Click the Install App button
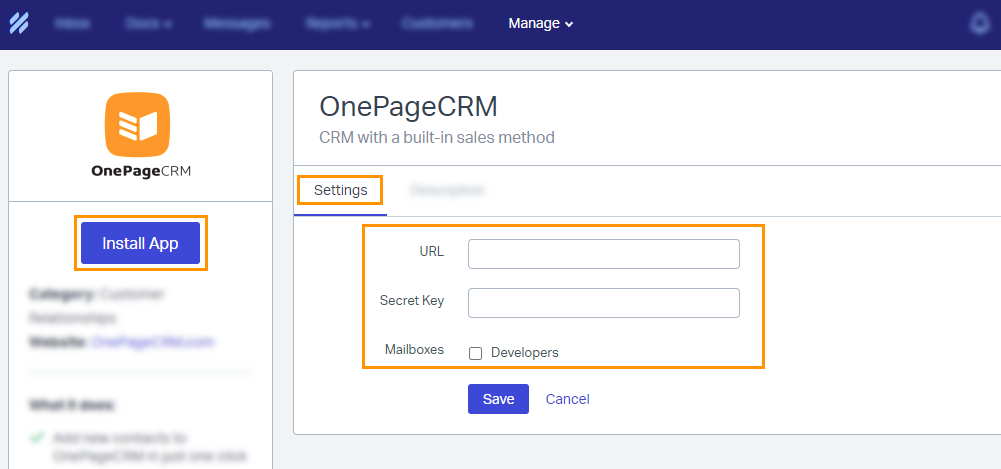Screen dimensions: 1001x469 pos(140,243)
